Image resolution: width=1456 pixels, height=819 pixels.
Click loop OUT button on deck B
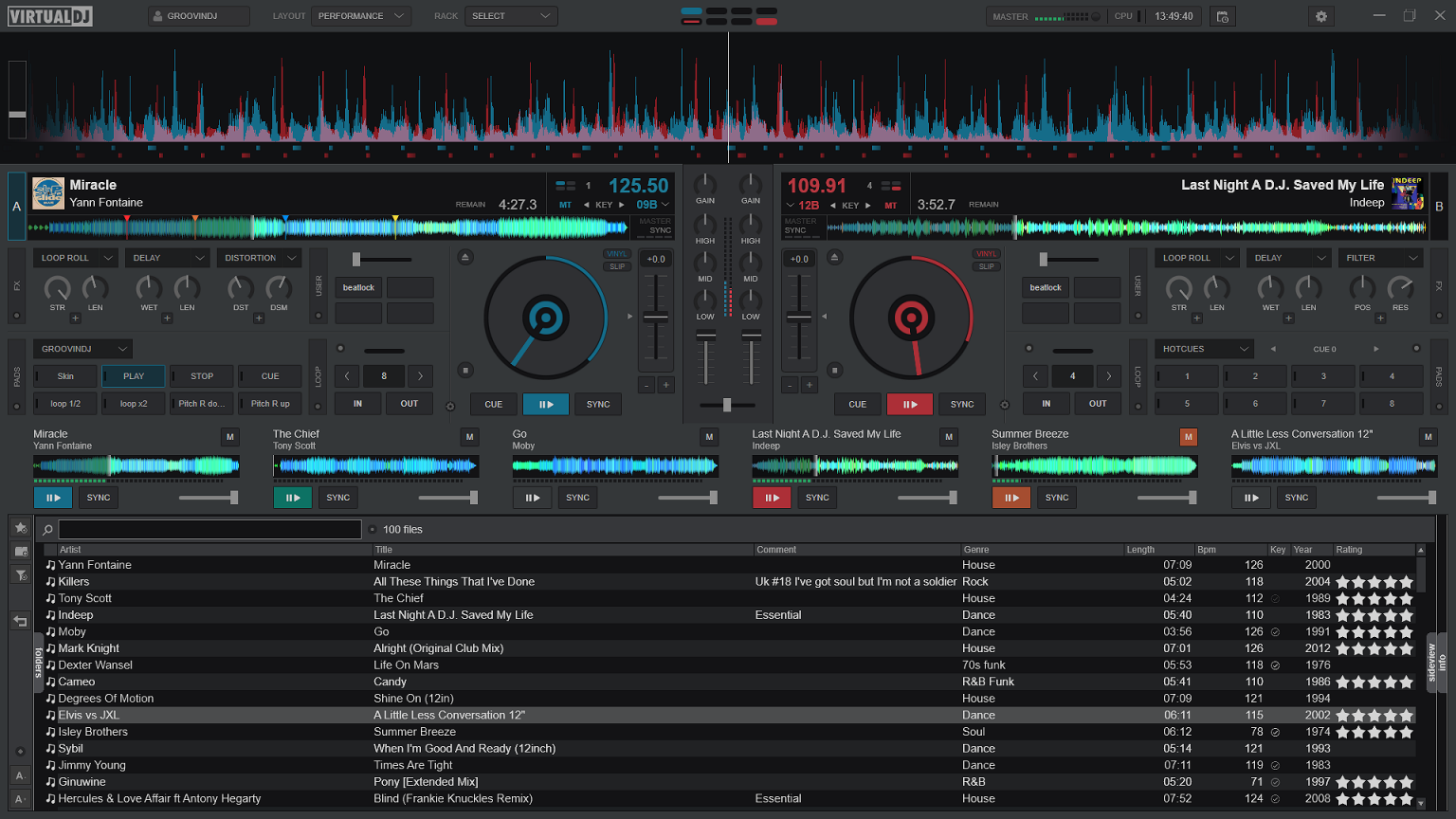(1098, 404)
